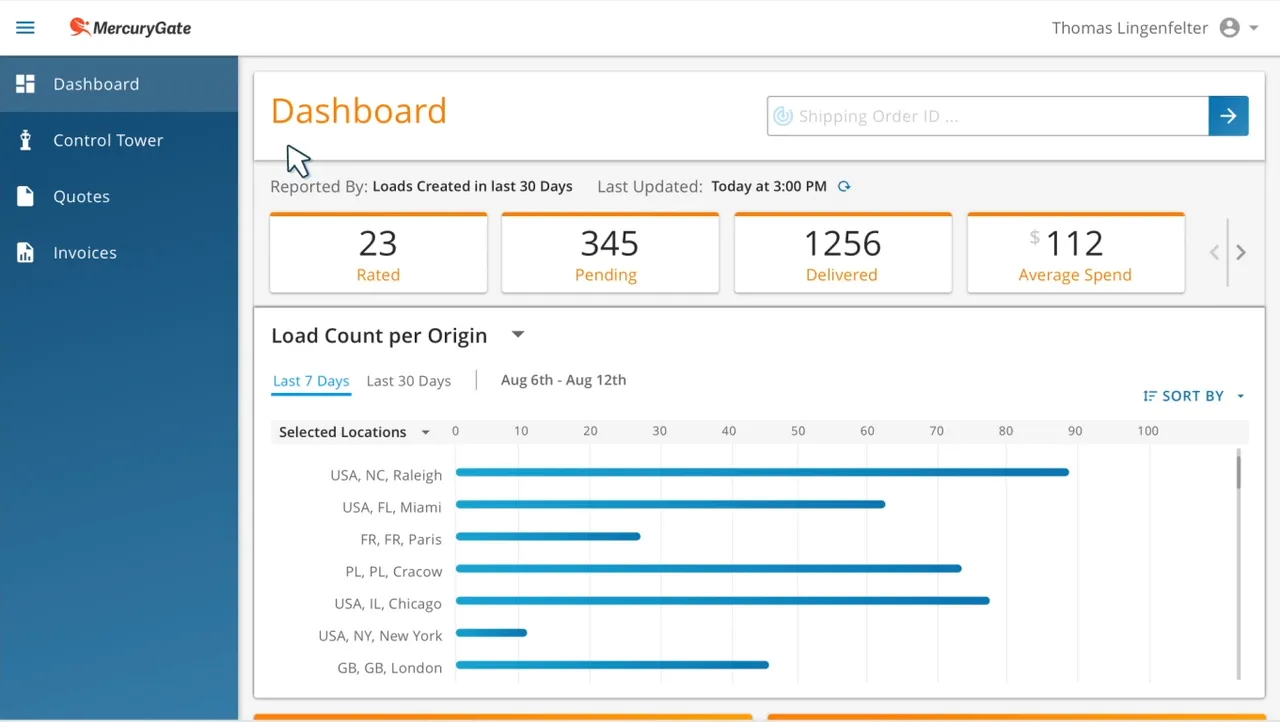Refresh the Last Updated timestamp
The height and width of the screenshot is (722, 1280).
(x=844, y=186)
